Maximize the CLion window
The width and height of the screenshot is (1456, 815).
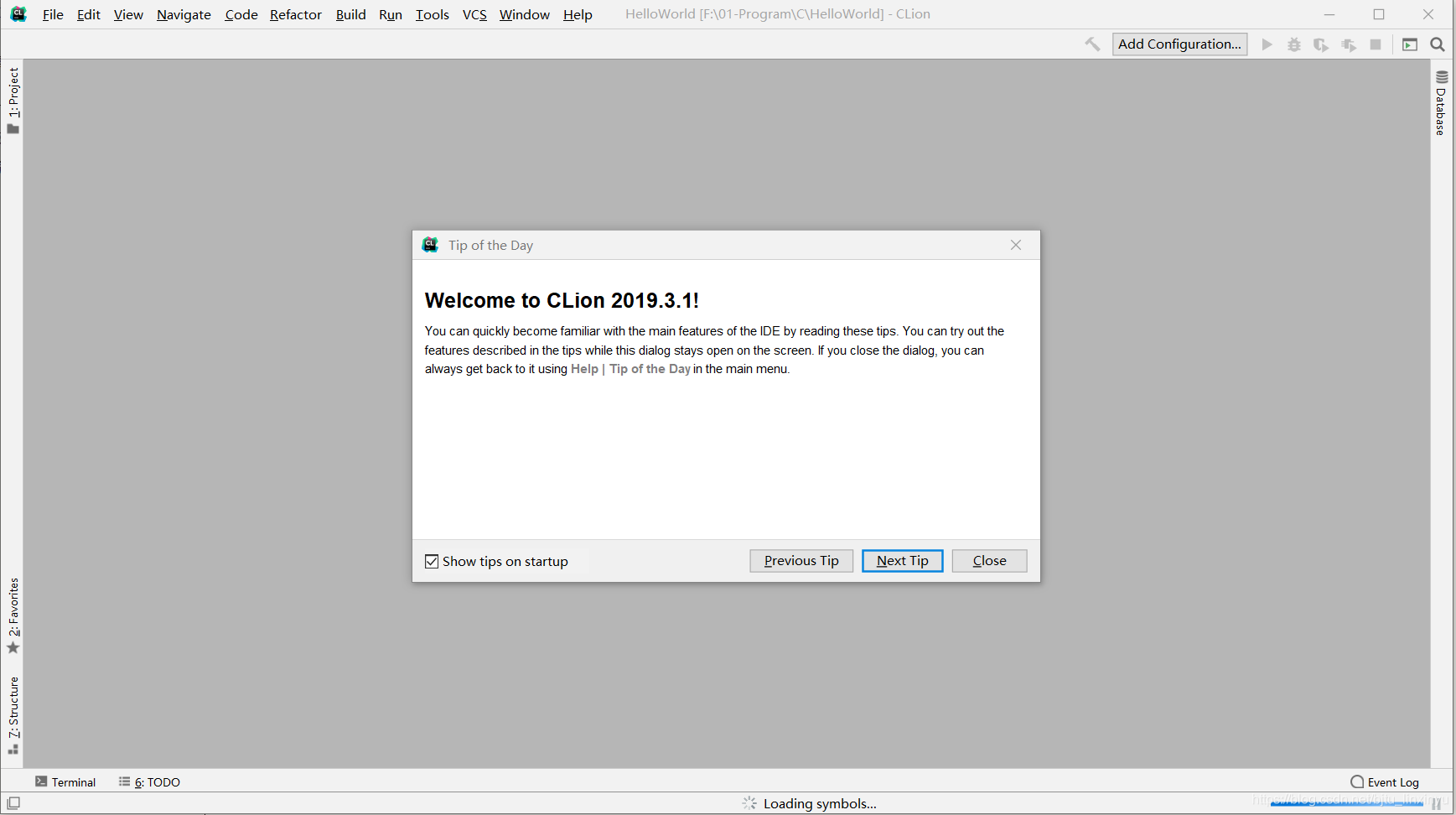pyautogui.click(x=1379, y=14)
